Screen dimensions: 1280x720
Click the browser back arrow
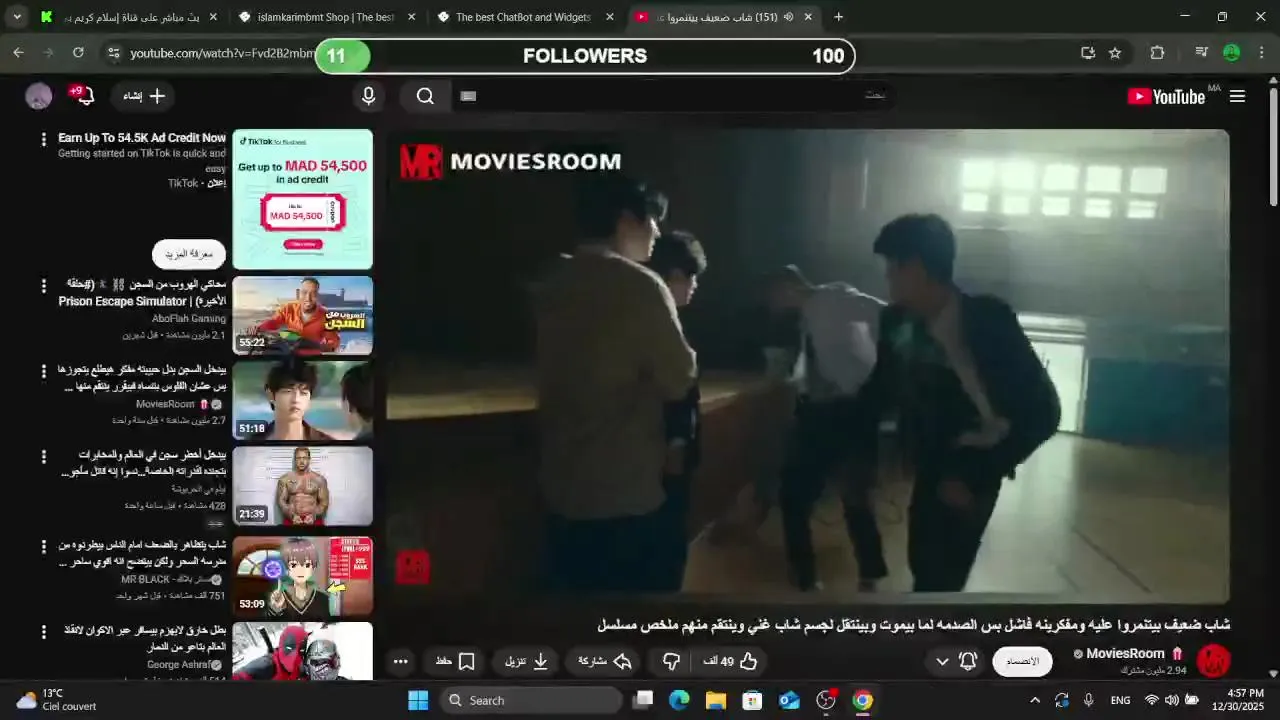(19, 53)
